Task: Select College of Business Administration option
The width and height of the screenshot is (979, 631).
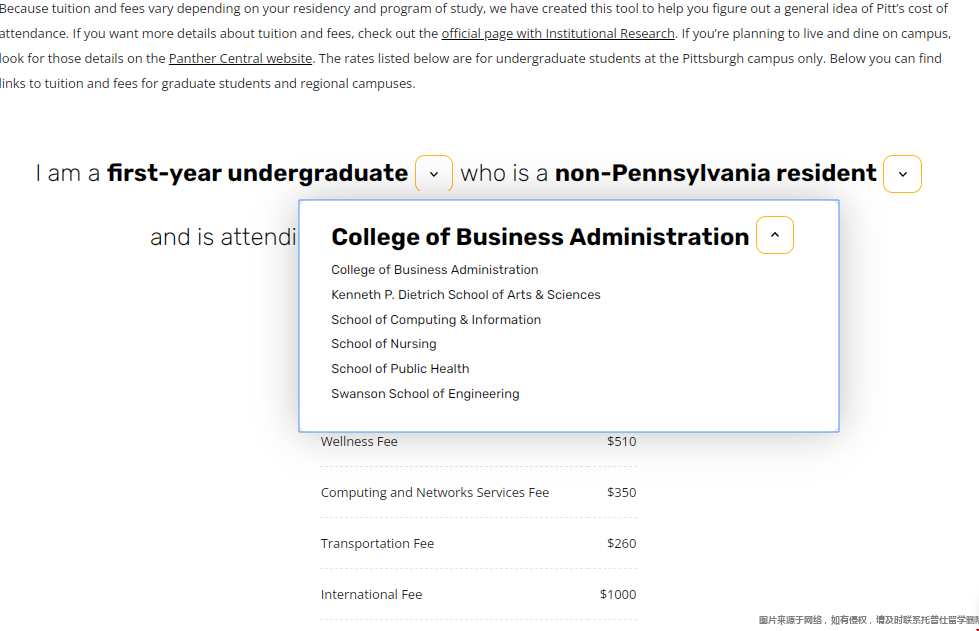Action: 435,270
